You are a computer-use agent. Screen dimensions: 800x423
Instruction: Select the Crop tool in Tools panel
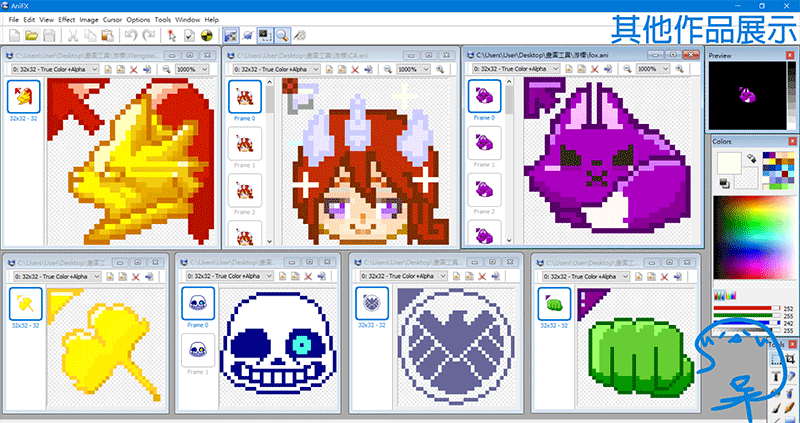coord(790,360)
